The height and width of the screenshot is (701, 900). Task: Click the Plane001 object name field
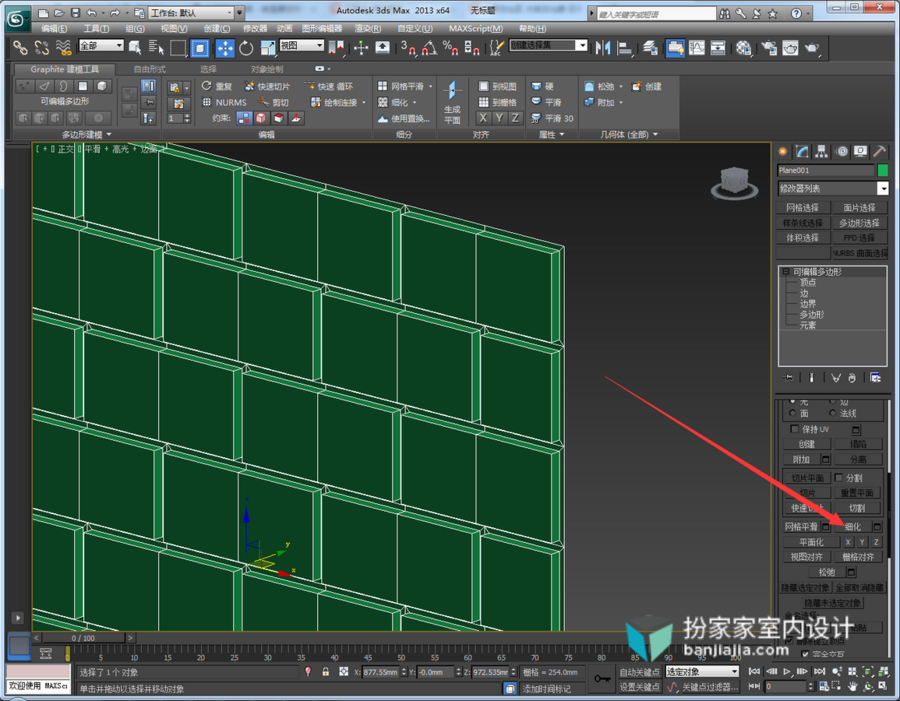coord(826,170)
